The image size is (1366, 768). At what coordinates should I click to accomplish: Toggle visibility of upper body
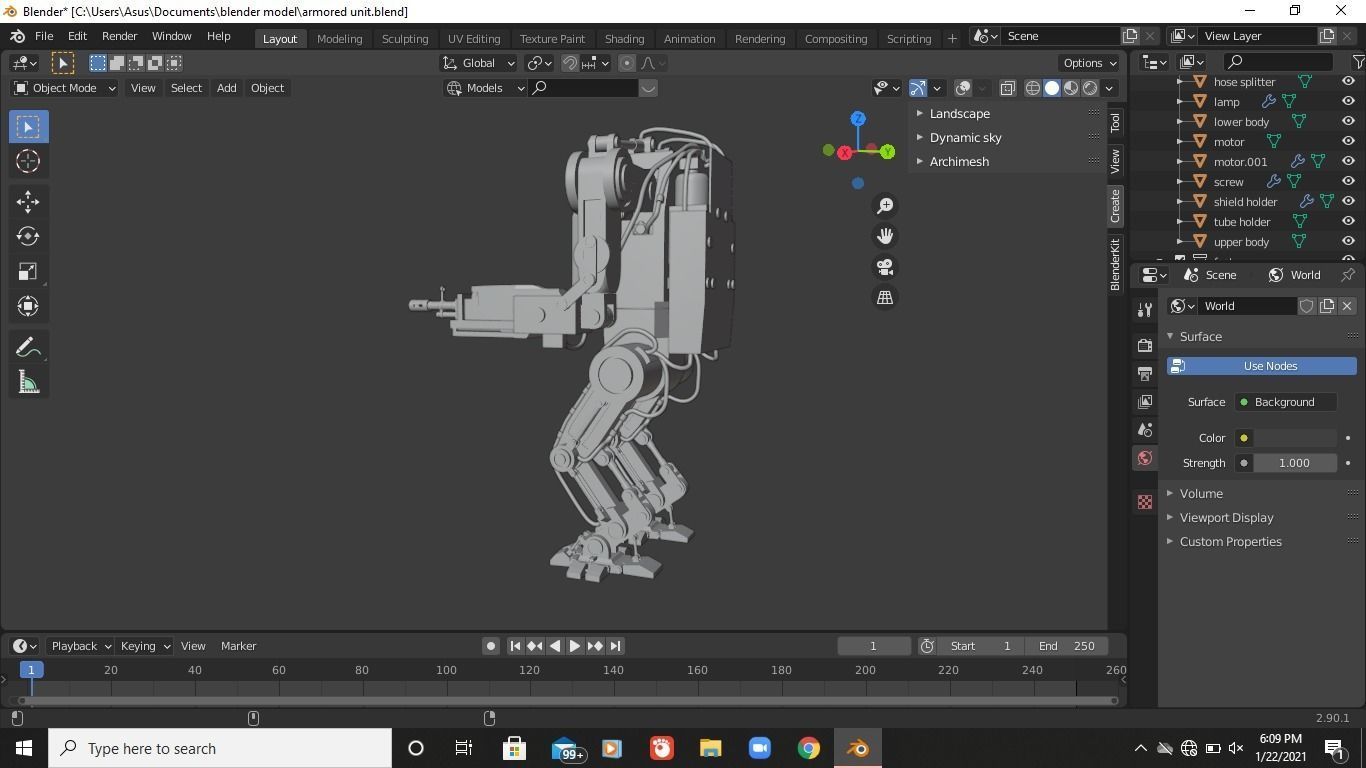point(1348,242)
